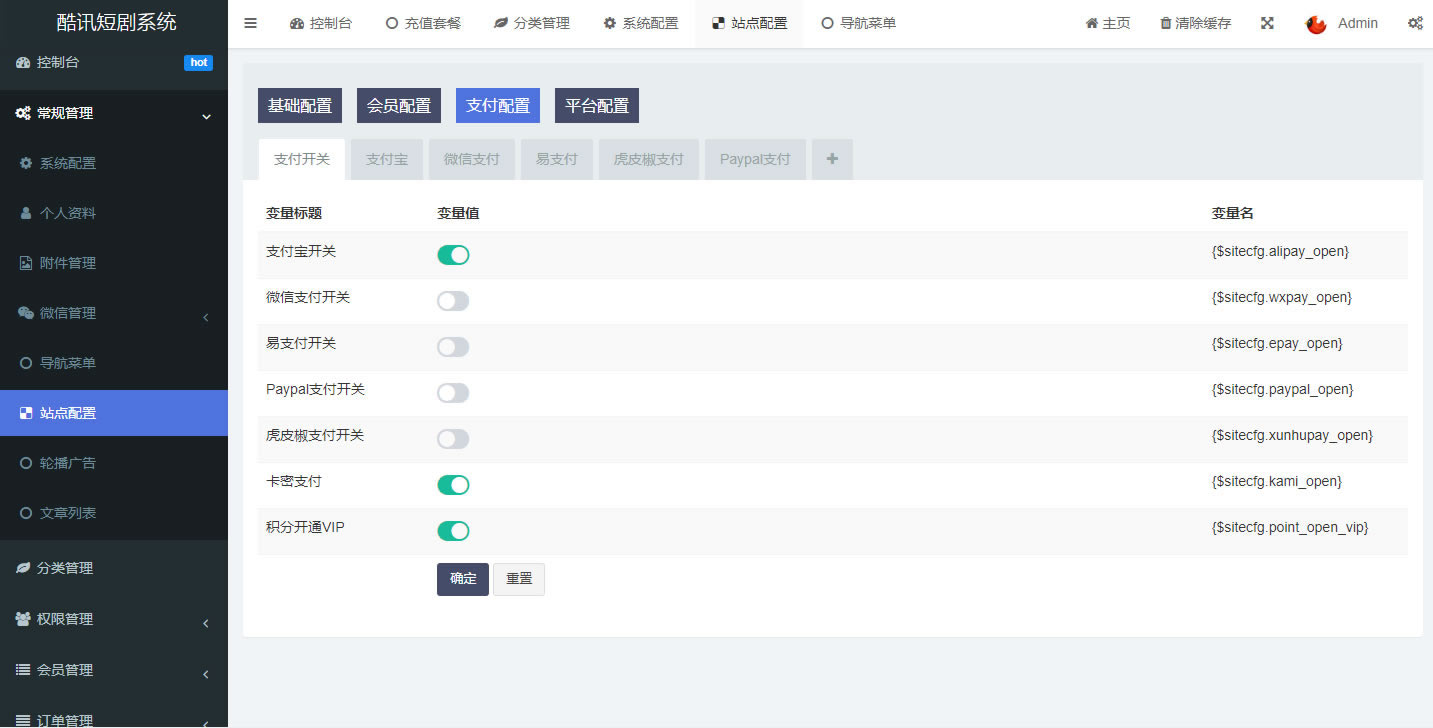
Task: Click the dashboard icon beside sidebar 控制台
Action: point(23,62)
